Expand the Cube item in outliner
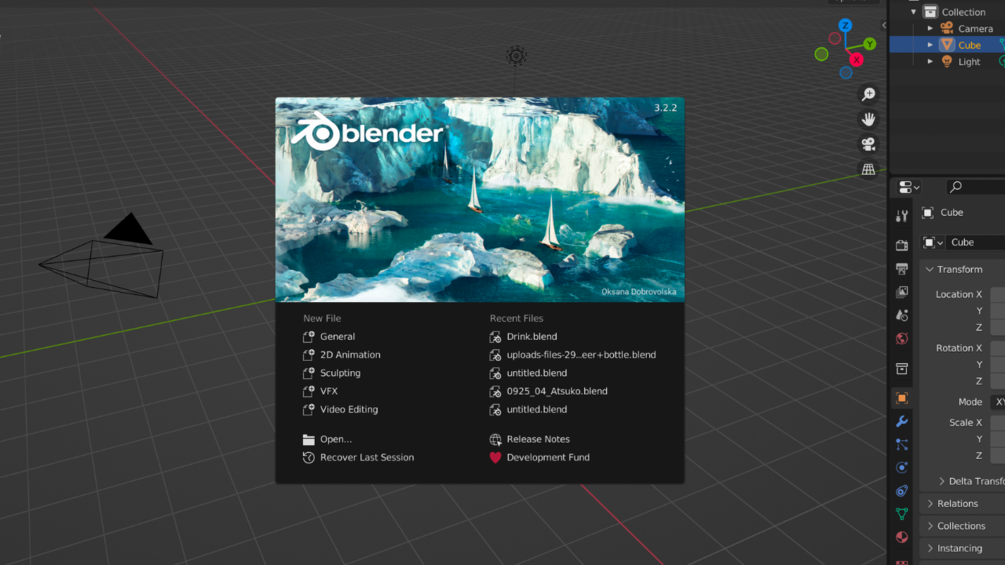Image resolution: width=1005 pixels, height=565 pixels. 930,45
